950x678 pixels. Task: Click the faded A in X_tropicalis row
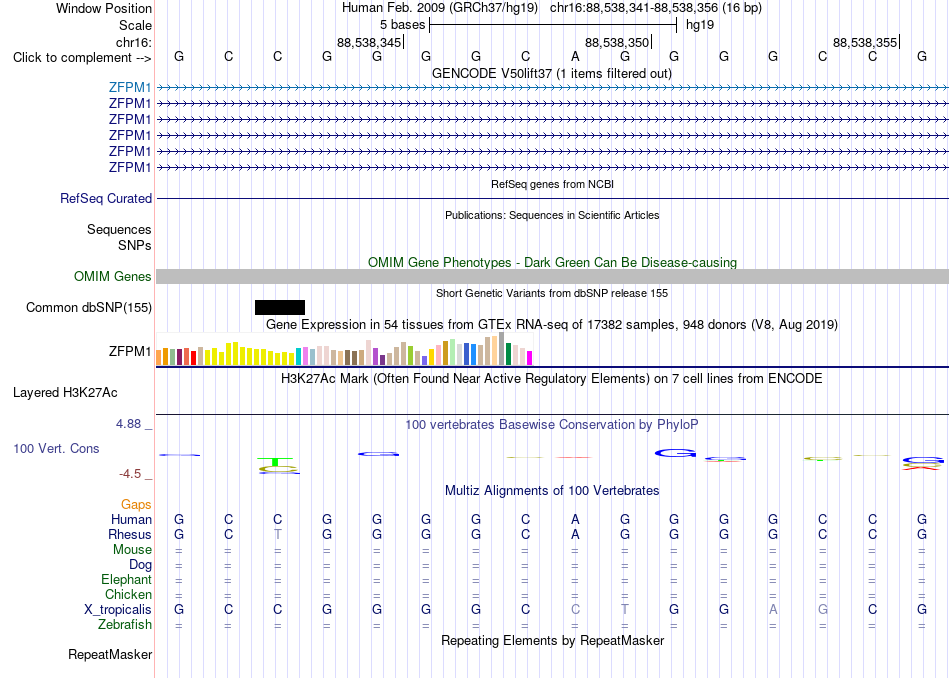pyautogui.click(x=773, y=610)
